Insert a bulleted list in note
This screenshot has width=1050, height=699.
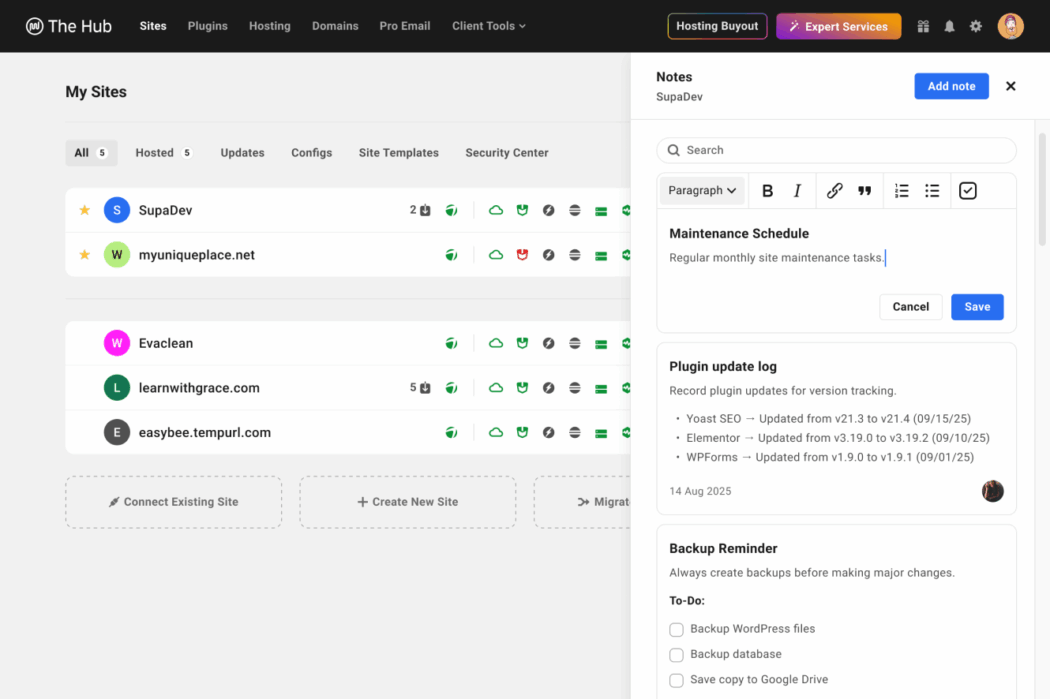pos(932,191)
